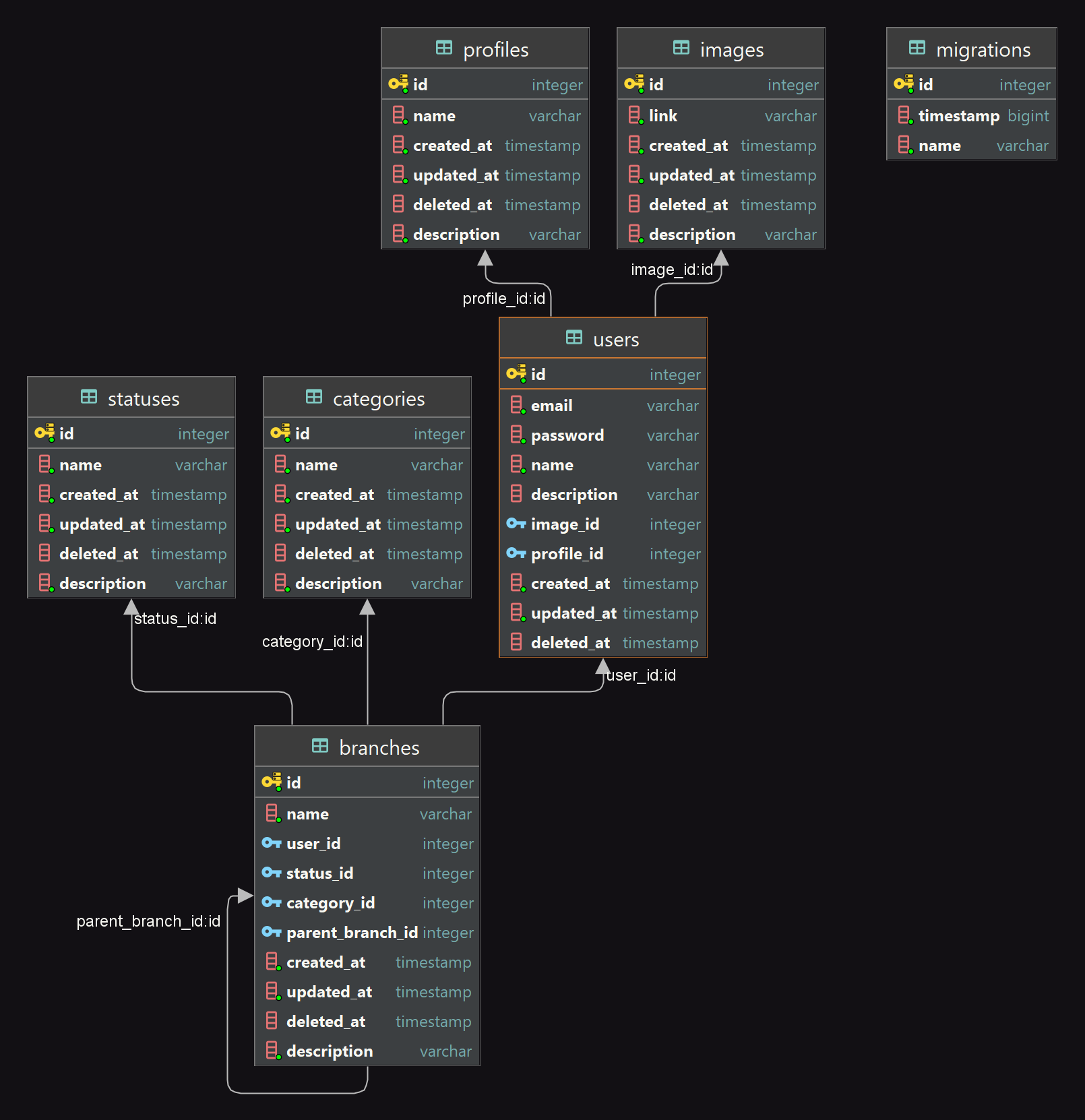Select the password row in users table
This screenshot has height=1120, width=1085.
point(602,435)
